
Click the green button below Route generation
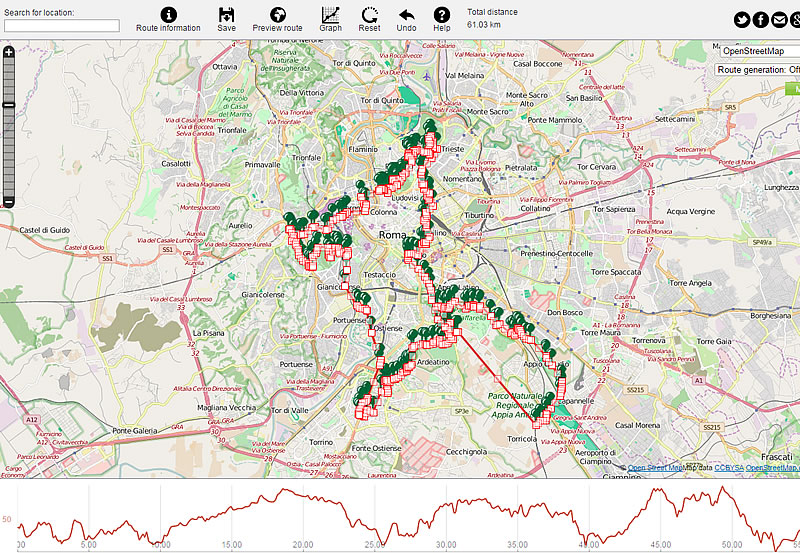pos(793,89)
